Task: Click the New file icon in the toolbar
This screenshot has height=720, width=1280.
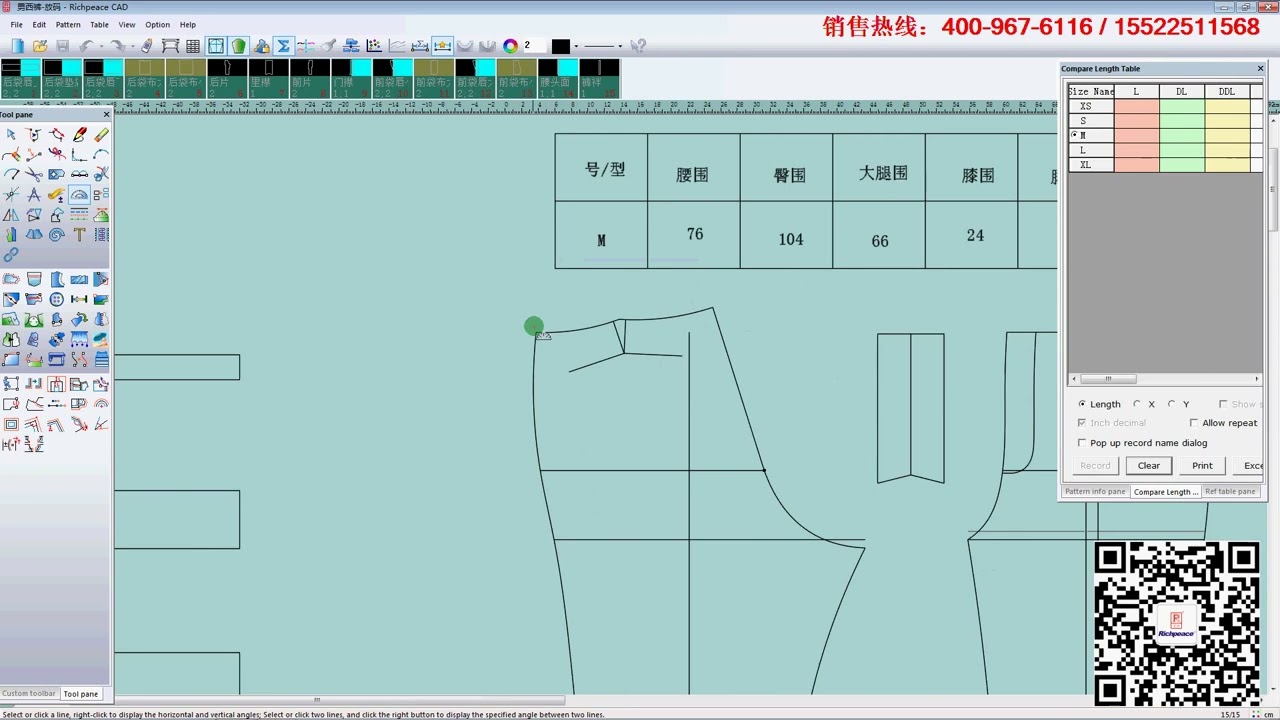Action: click(17, 46)
